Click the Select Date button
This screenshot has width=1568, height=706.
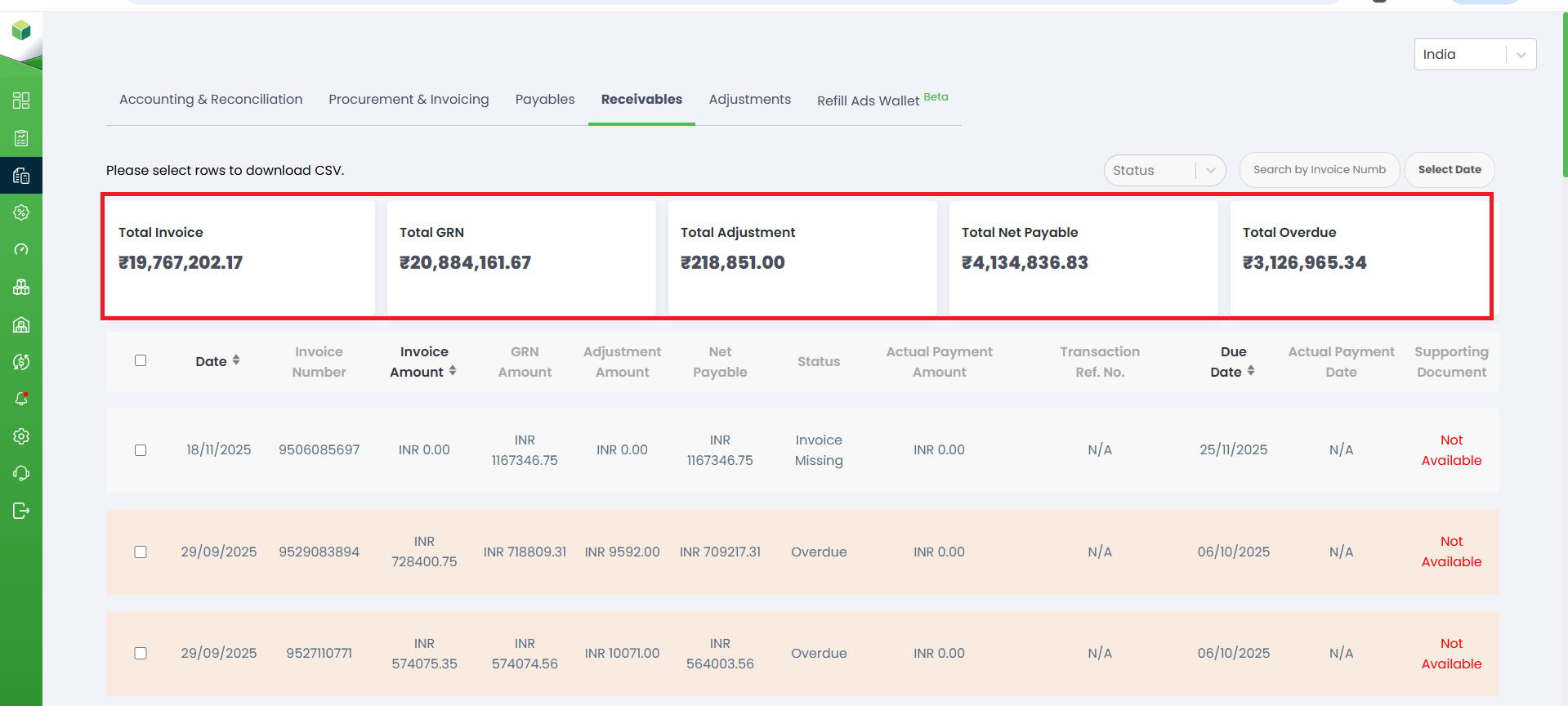click(1449, 170)
